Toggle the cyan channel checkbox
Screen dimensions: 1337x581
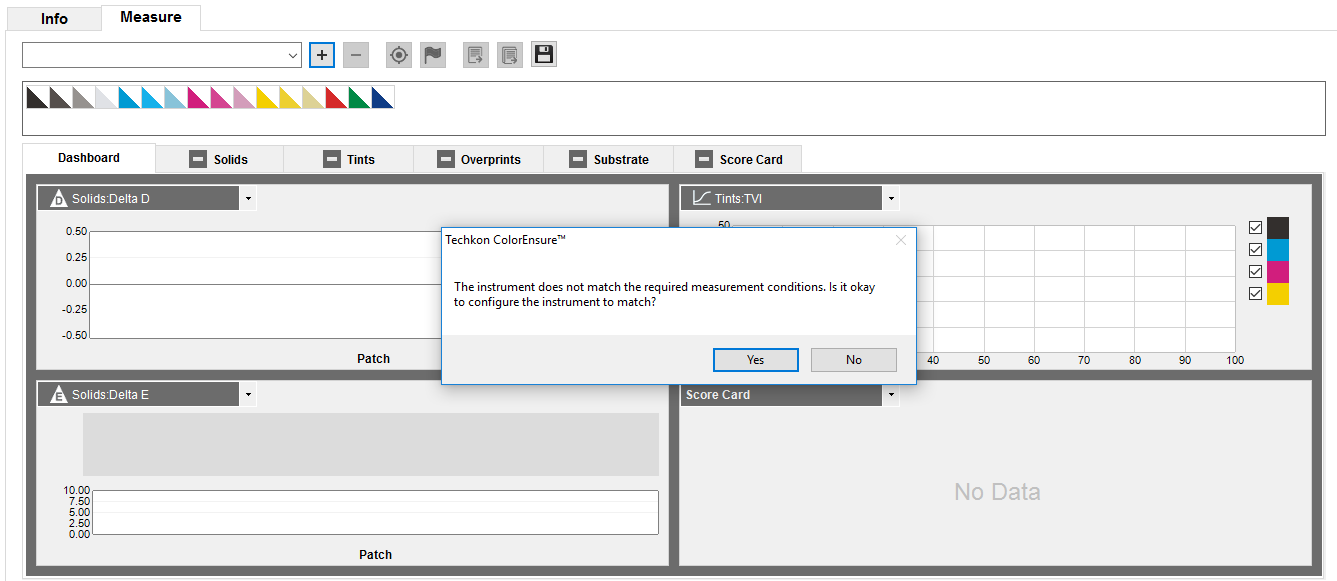coord(1256,250)
